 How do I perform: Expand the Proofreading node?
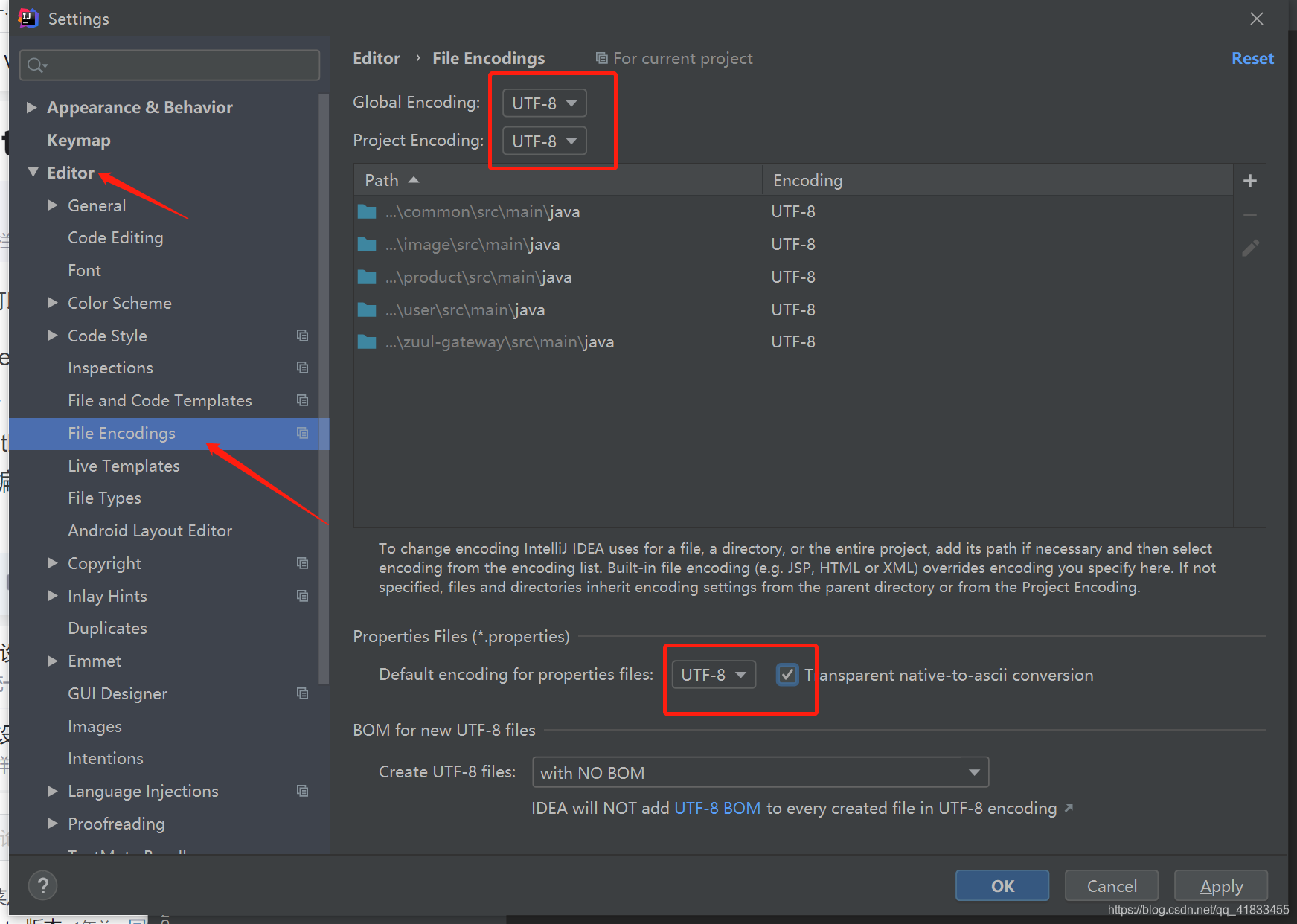pyautogui.click(x=53, y=823)
